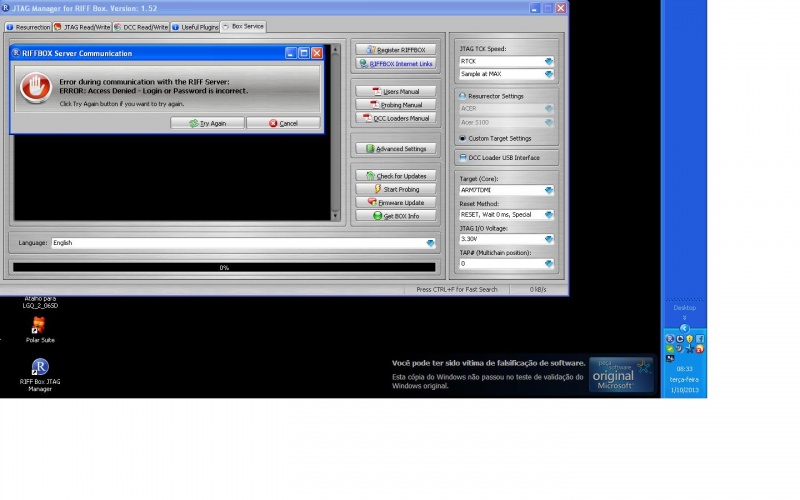Select the Box Service tab
The height and width of the screenshot is (500, 800).
tap(243, 26)
